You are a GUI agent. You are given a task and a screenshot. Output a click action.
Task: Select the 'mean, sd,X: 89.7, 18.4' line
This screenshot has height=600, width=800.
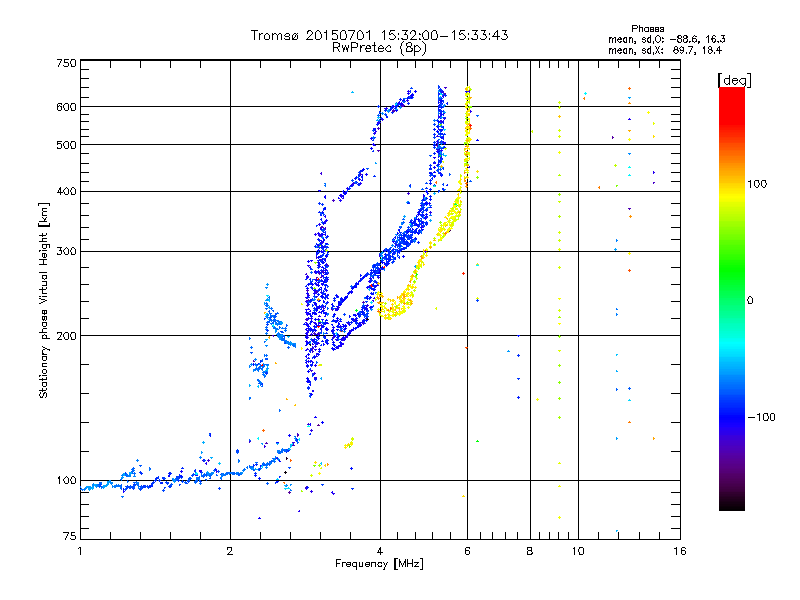(x=665, y=50)
